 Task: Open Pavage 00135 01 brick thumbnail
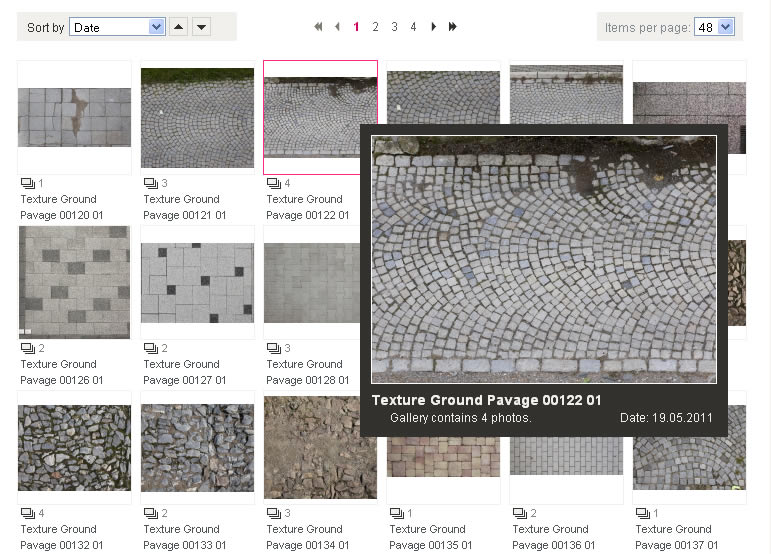[443, 457]
